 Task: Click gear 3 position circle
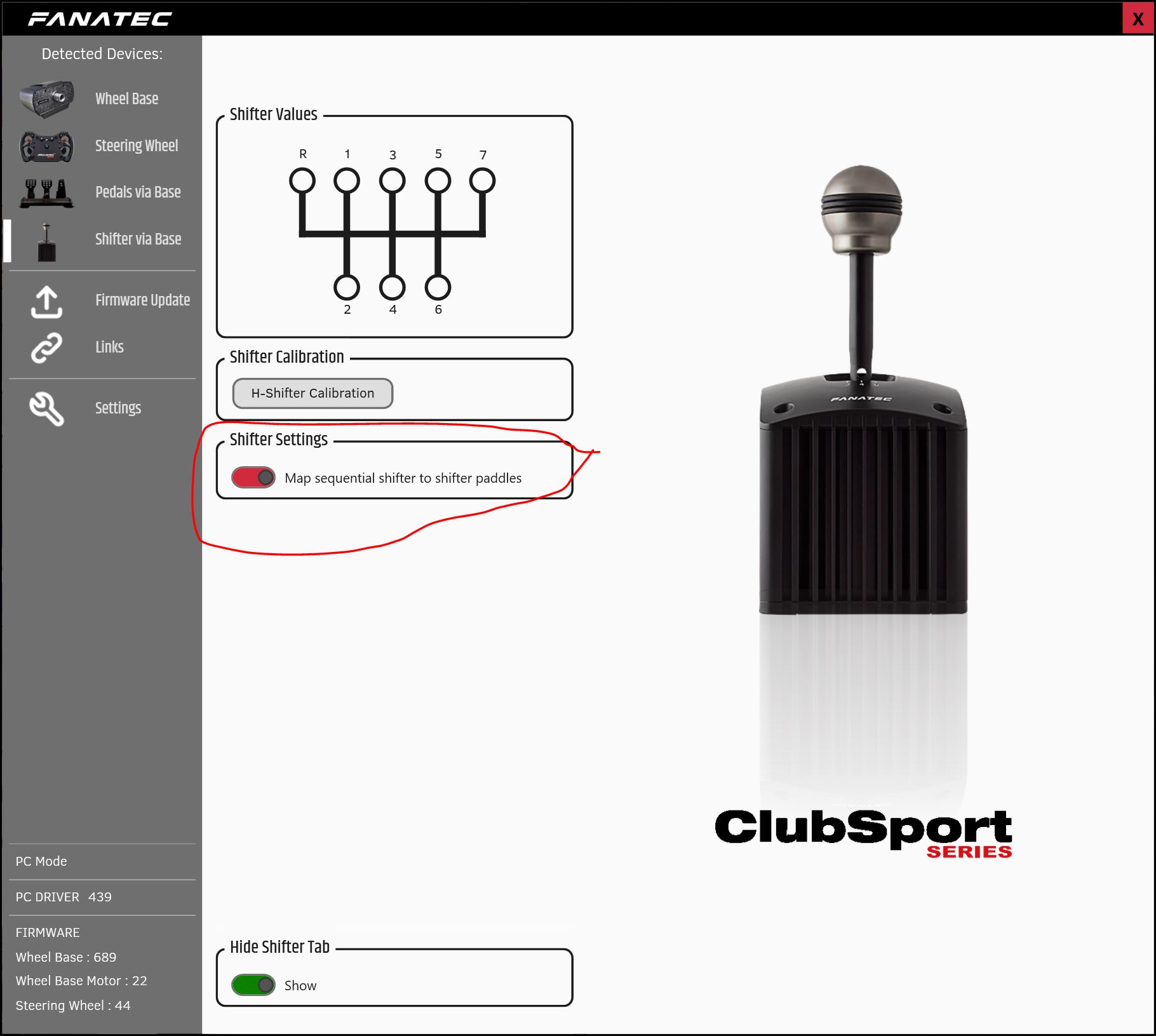(393, 180)
